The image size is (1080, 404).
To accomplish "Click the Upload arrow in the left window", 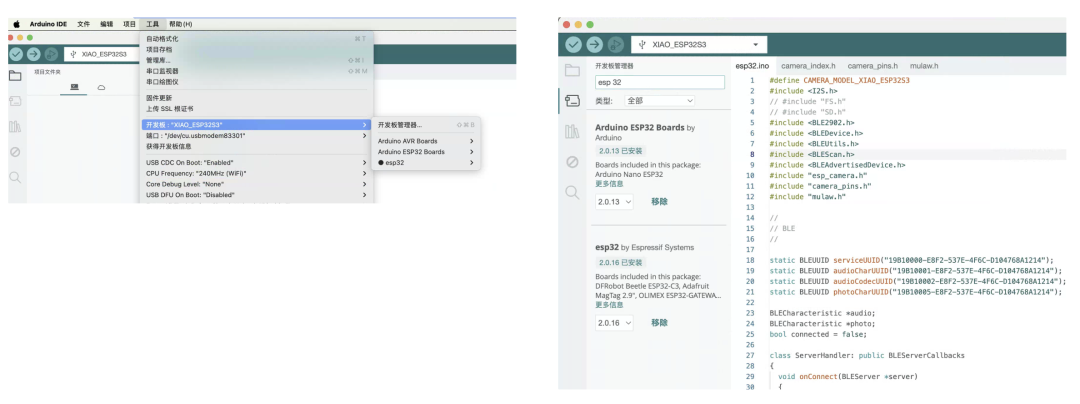I will point(34,54).
